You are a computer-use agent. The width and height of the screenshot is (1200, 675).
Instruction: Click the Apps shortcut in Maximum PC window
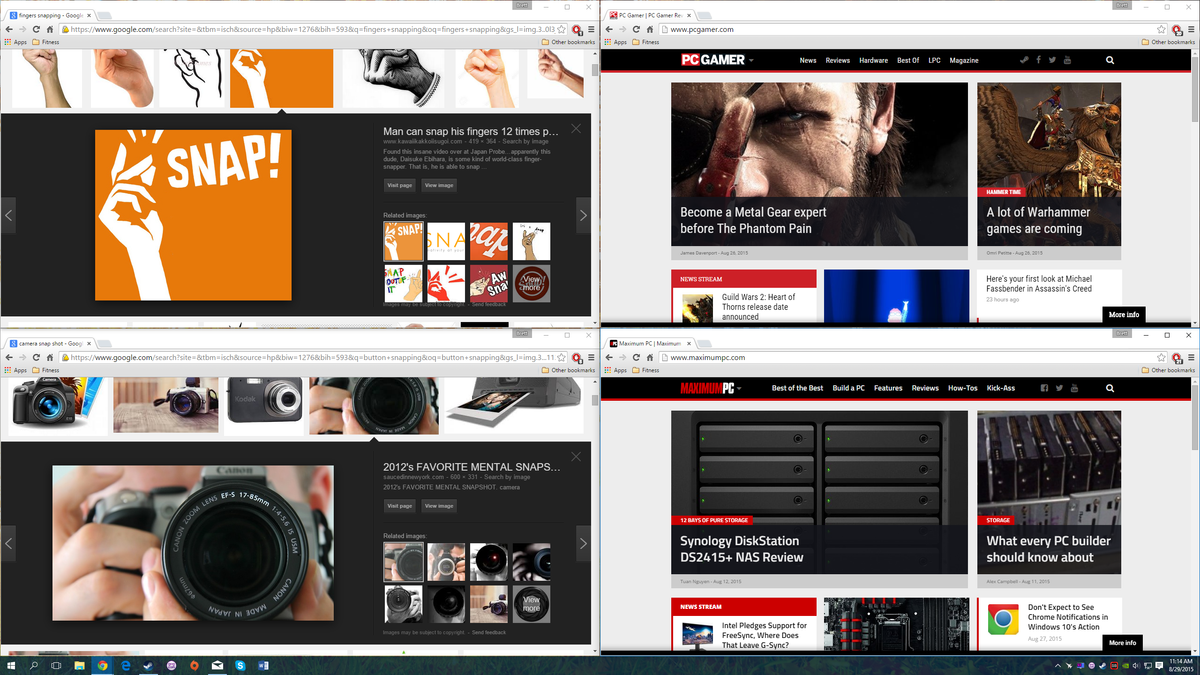tap(615, 370)
